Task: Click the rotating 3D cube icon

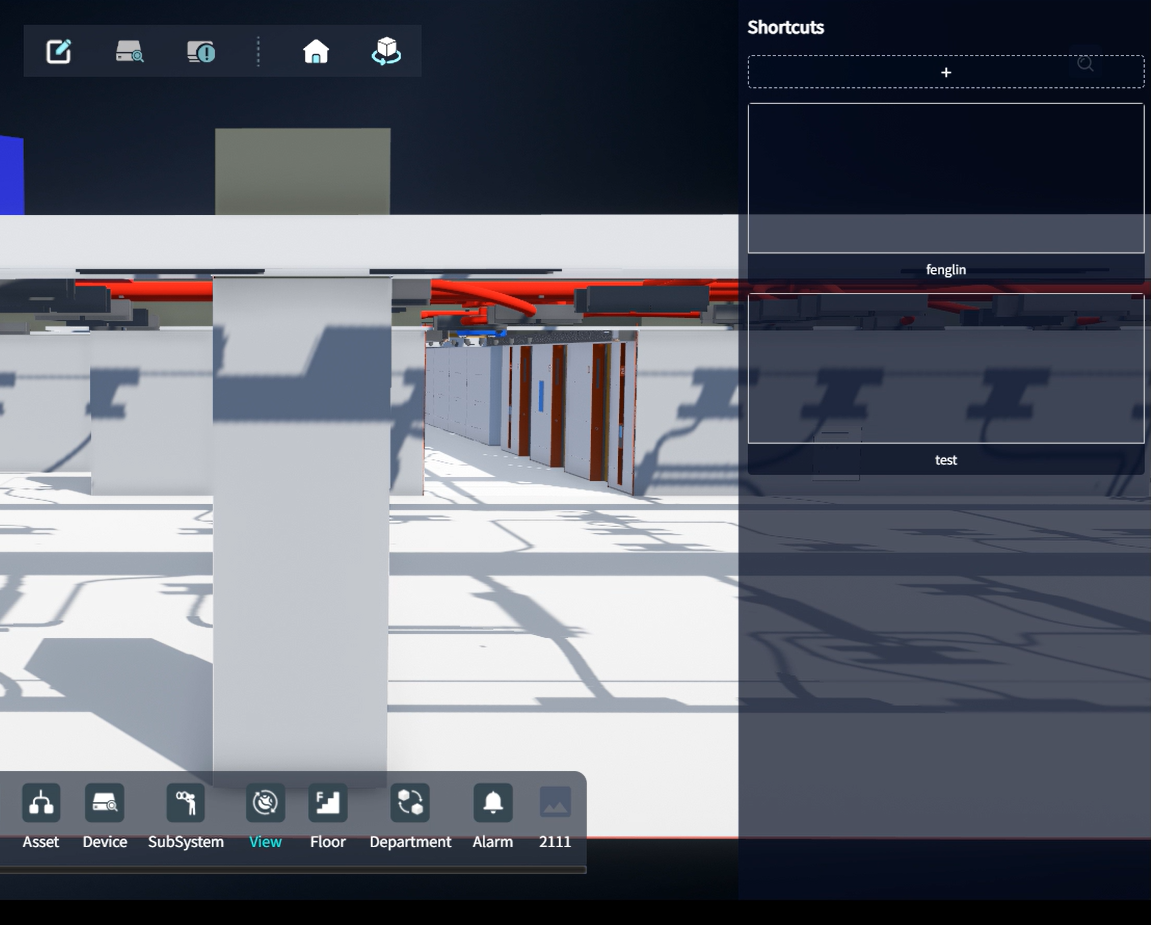Action: [x=386, y=51]
